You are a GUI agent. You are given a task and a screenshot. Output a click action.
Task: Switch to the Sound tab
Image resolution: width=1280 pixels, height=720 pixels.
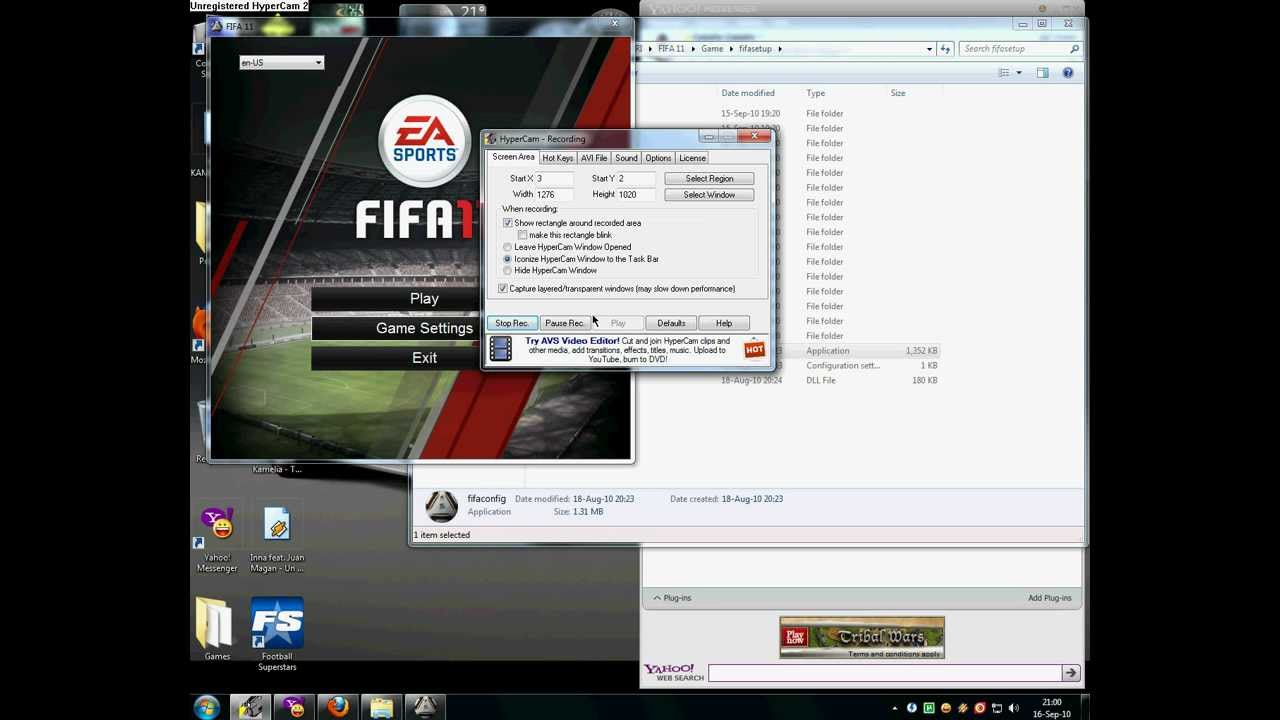pyautogui.click(x=626, y=158)
